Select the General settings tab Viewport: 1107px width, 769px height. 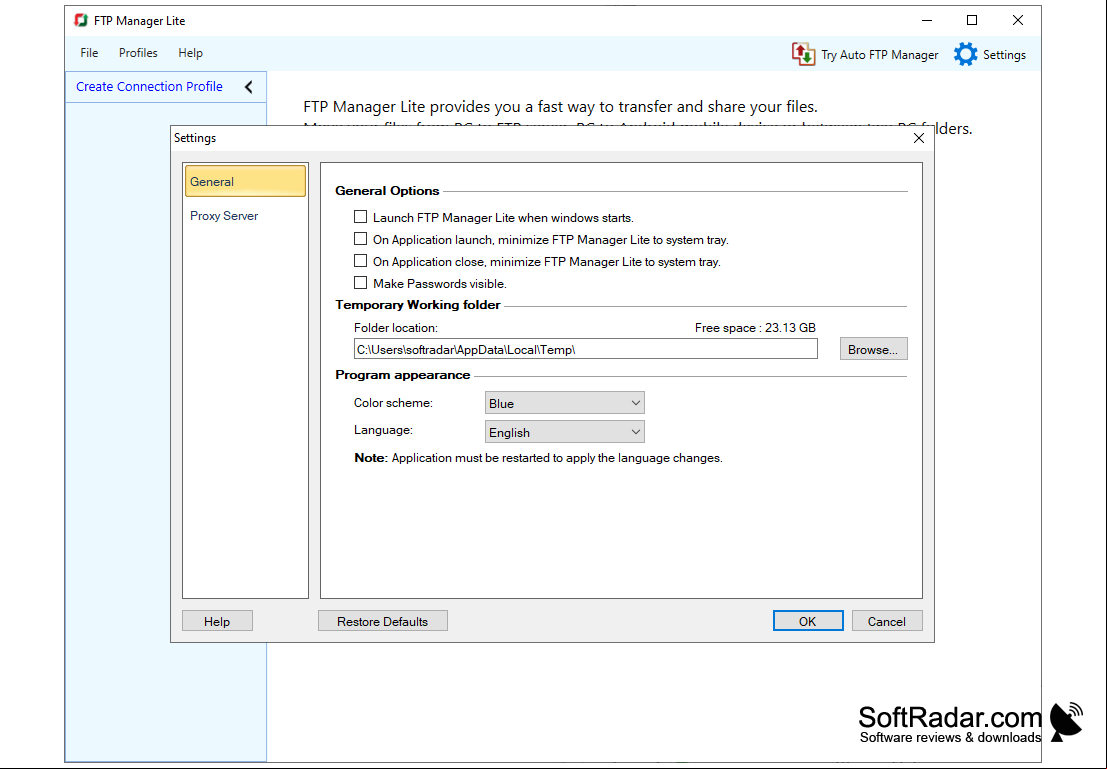pyautogui.click(x=245, y=181)
